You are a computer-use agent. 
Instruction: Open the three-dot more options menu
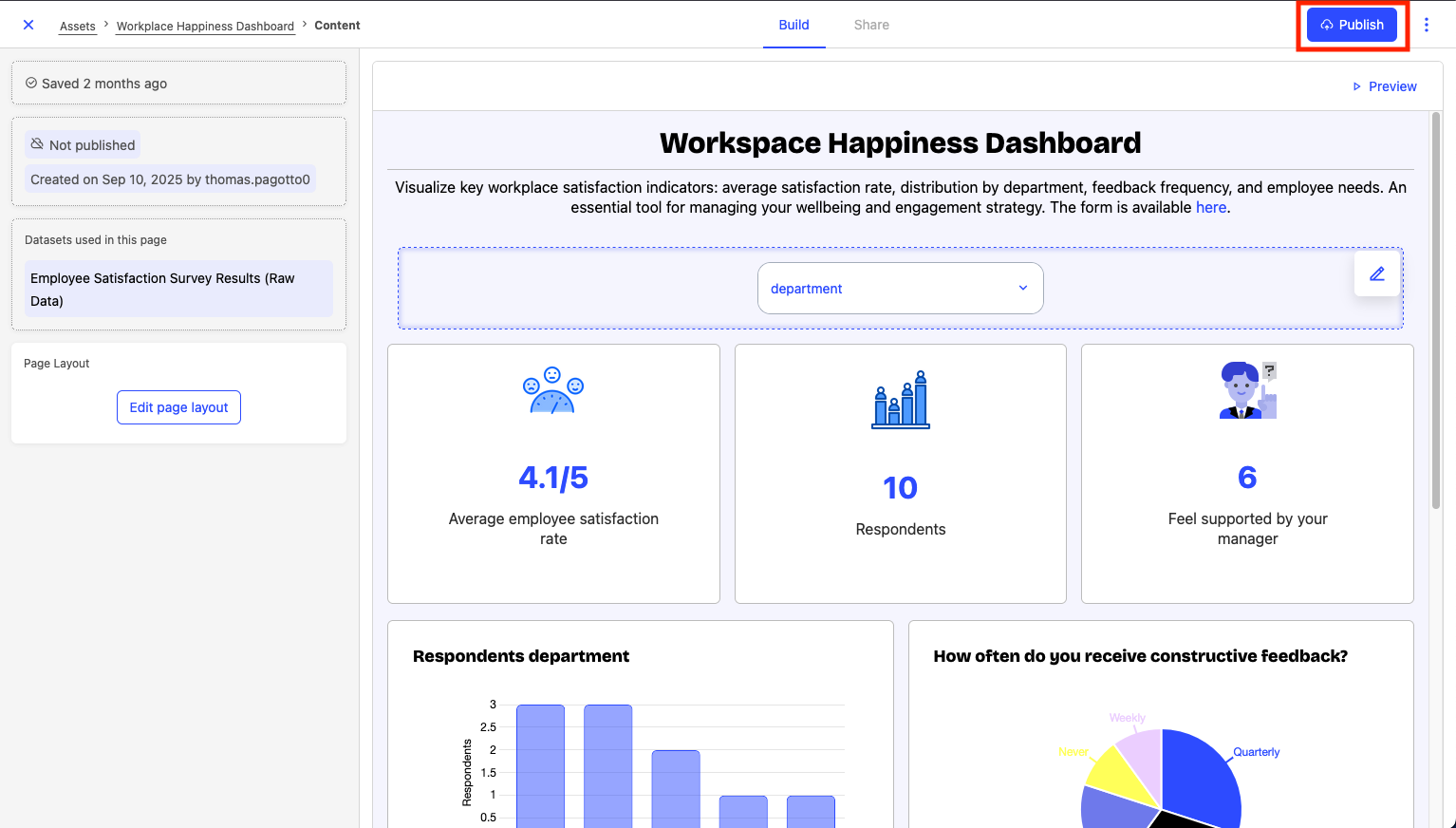coord(1426,25)
